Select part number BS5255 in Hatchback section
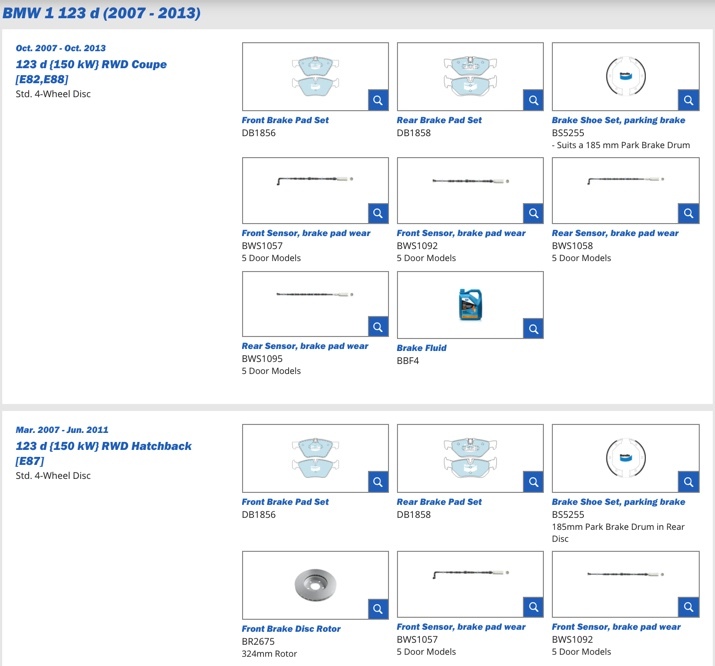The image size is (715, 666). pyautogui.click(x=568, y=515)
